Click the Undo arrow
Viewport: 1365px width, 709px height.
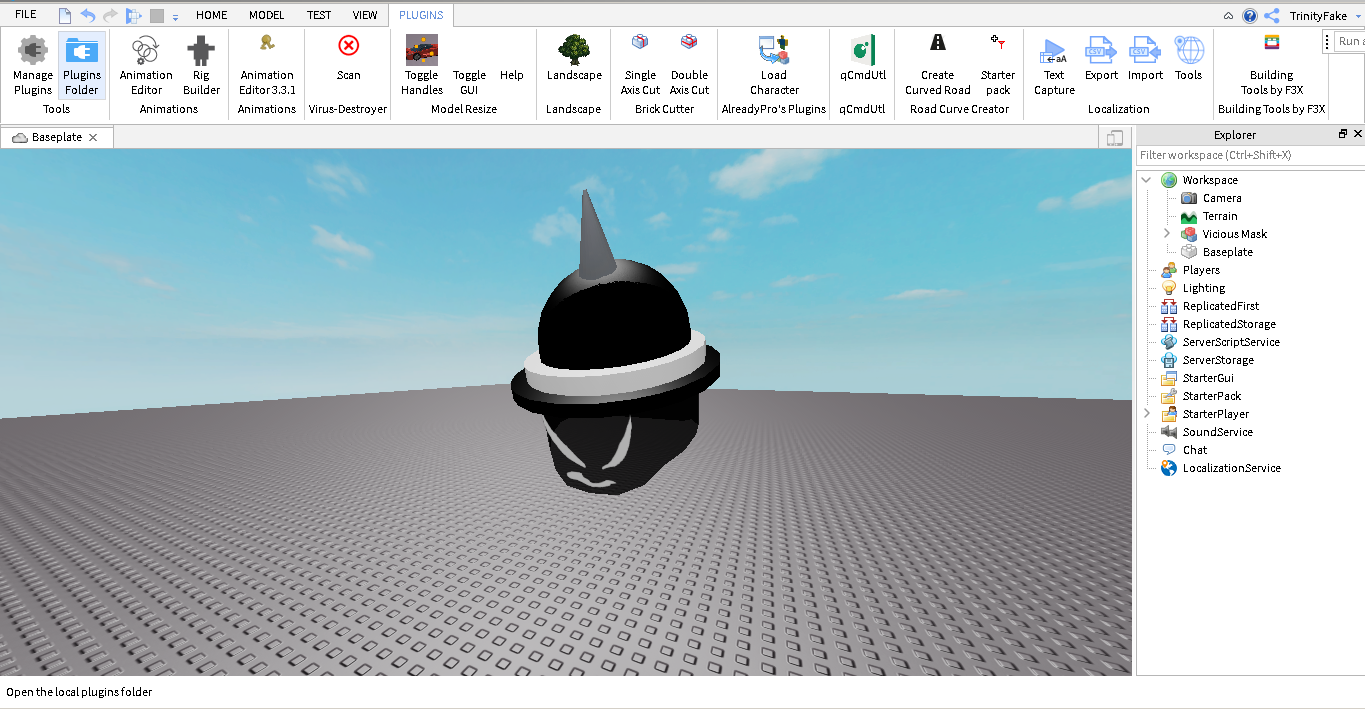(x=88, y=16)
